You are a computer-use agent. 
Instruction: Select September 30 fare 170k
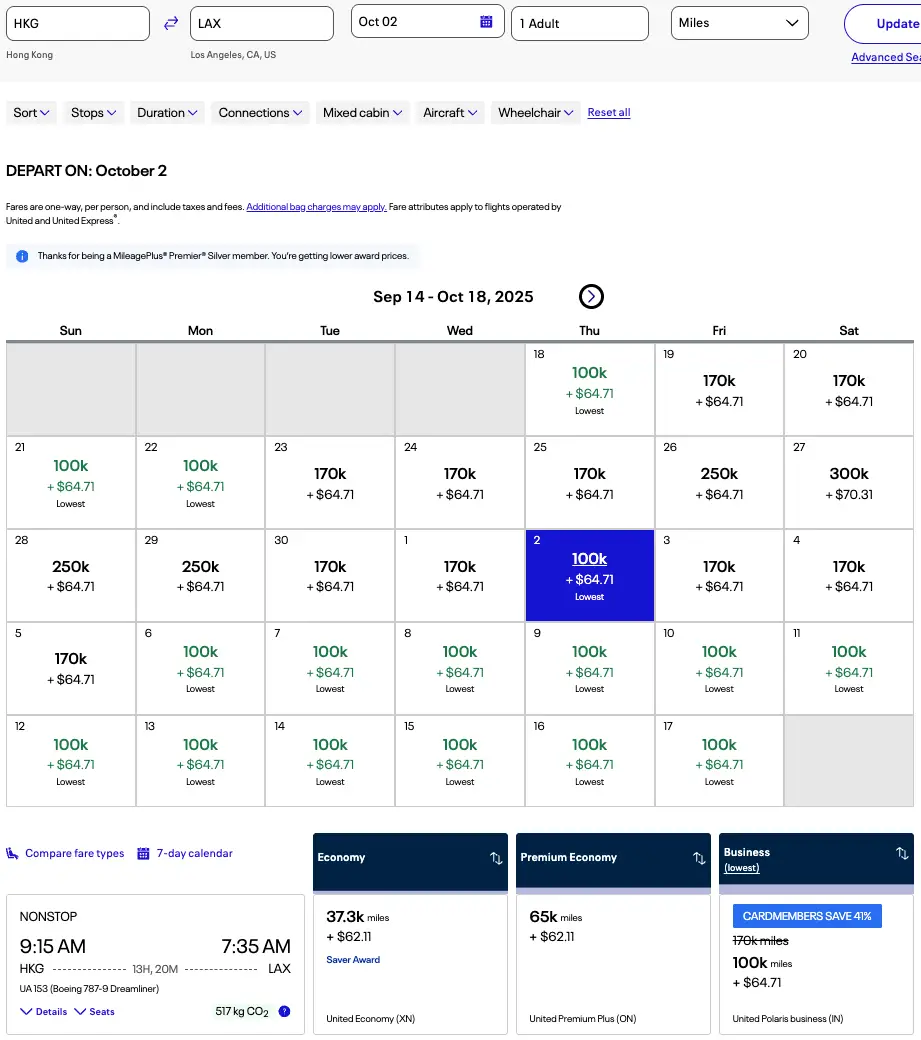[330, 575]
